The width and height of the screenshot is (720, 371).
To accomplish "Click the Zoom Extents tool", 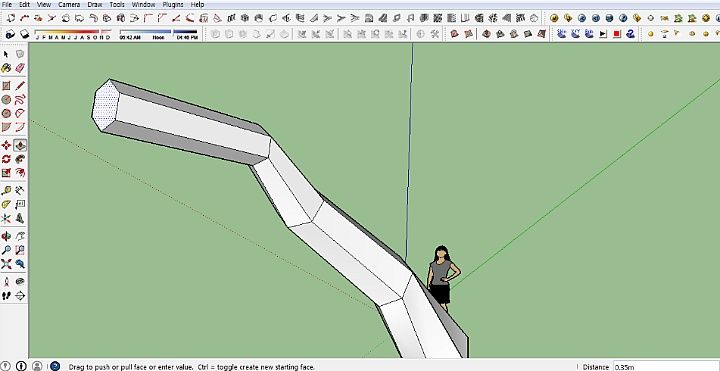I will tap(6, 264).
